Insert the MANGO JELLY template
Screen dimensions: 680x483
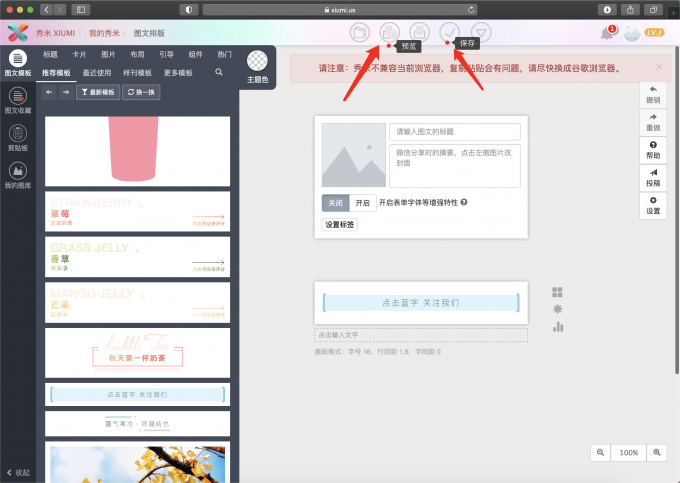coord(137,303)
